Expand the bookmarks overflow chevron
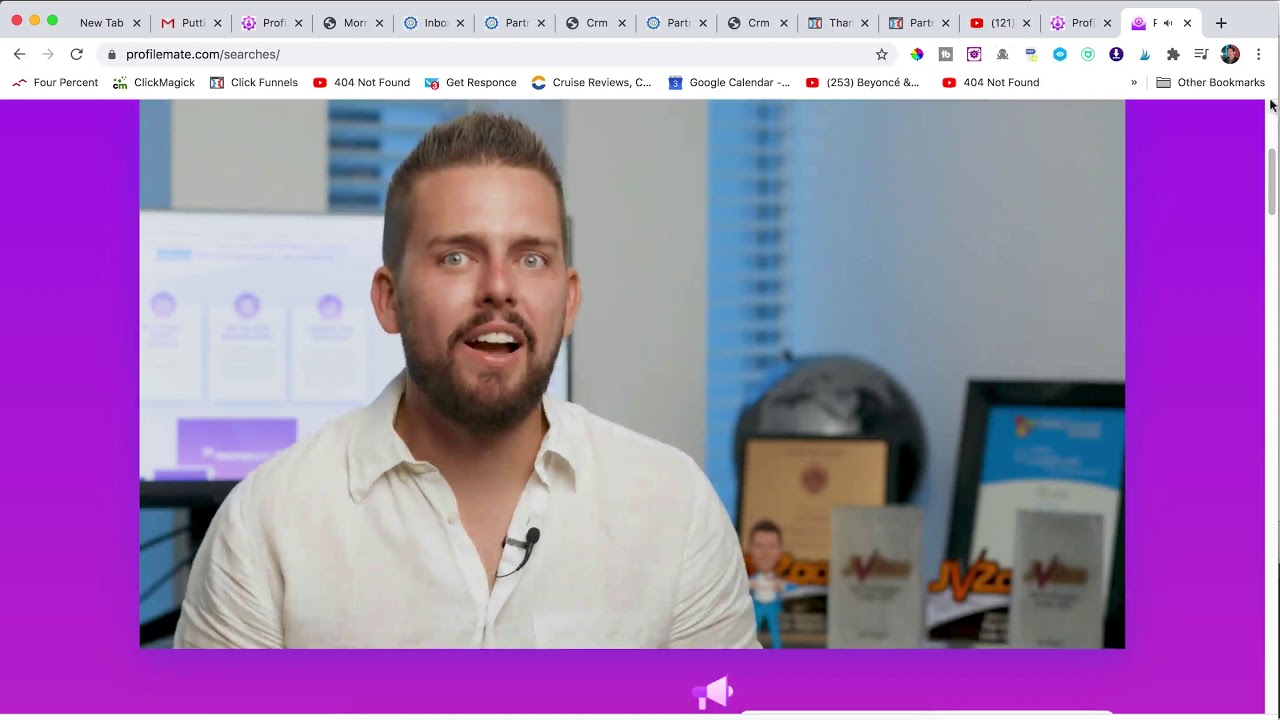 [1134, 83]
